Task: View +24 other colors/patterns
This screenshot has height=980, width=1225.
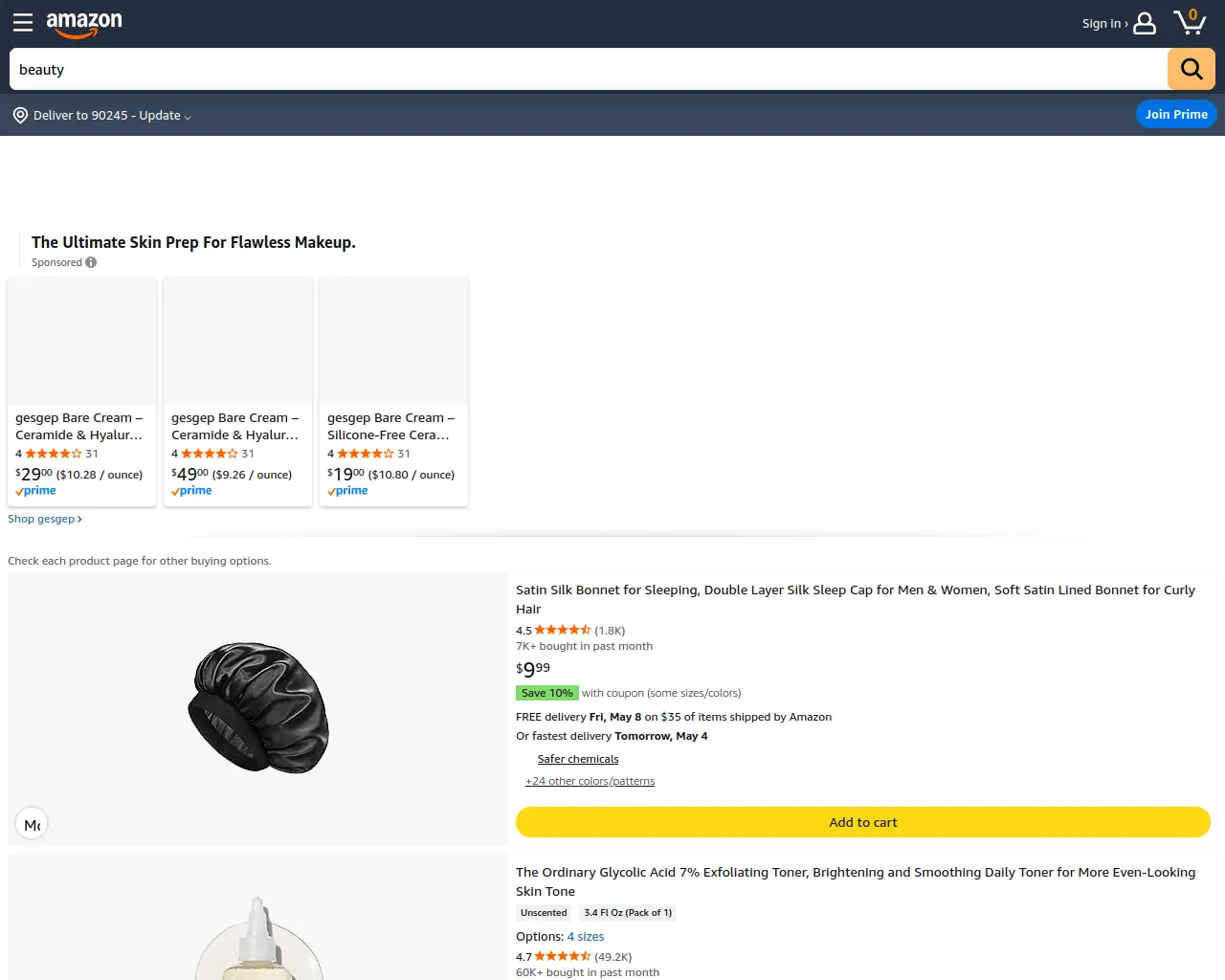Action: point(590,781)
